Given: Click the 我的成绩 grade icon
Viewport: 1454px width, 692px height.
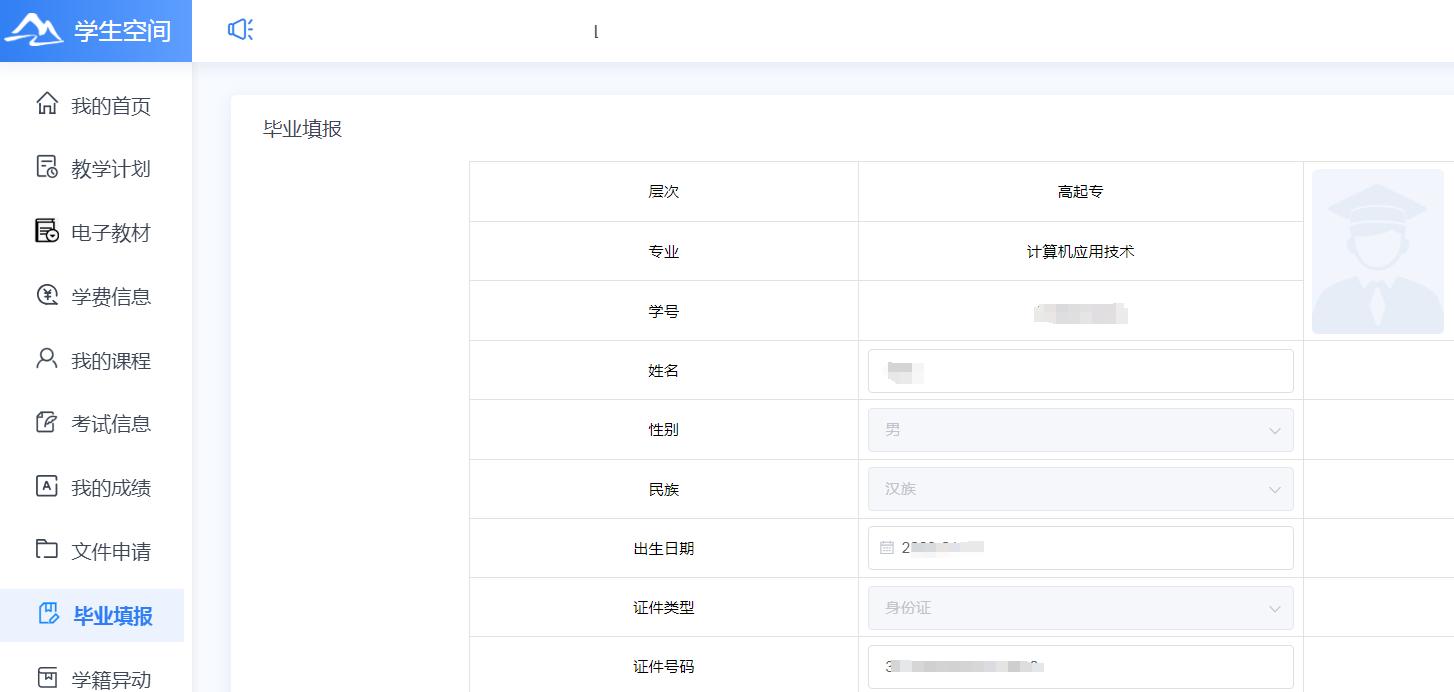Looking at the screenshot, I should coord(47,486).
